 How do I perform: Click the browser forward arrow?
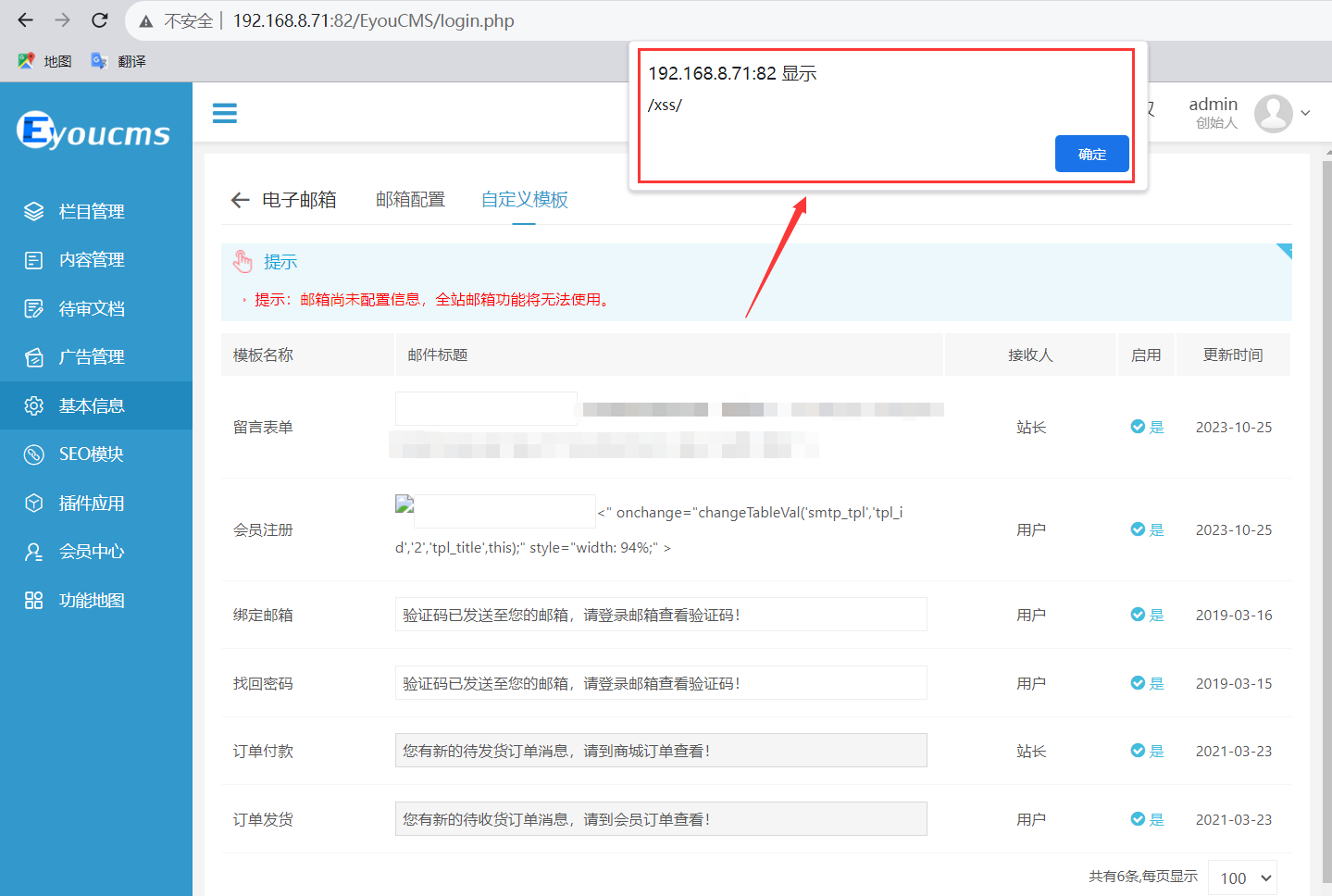pyautogui.click(x=62, y=20)
